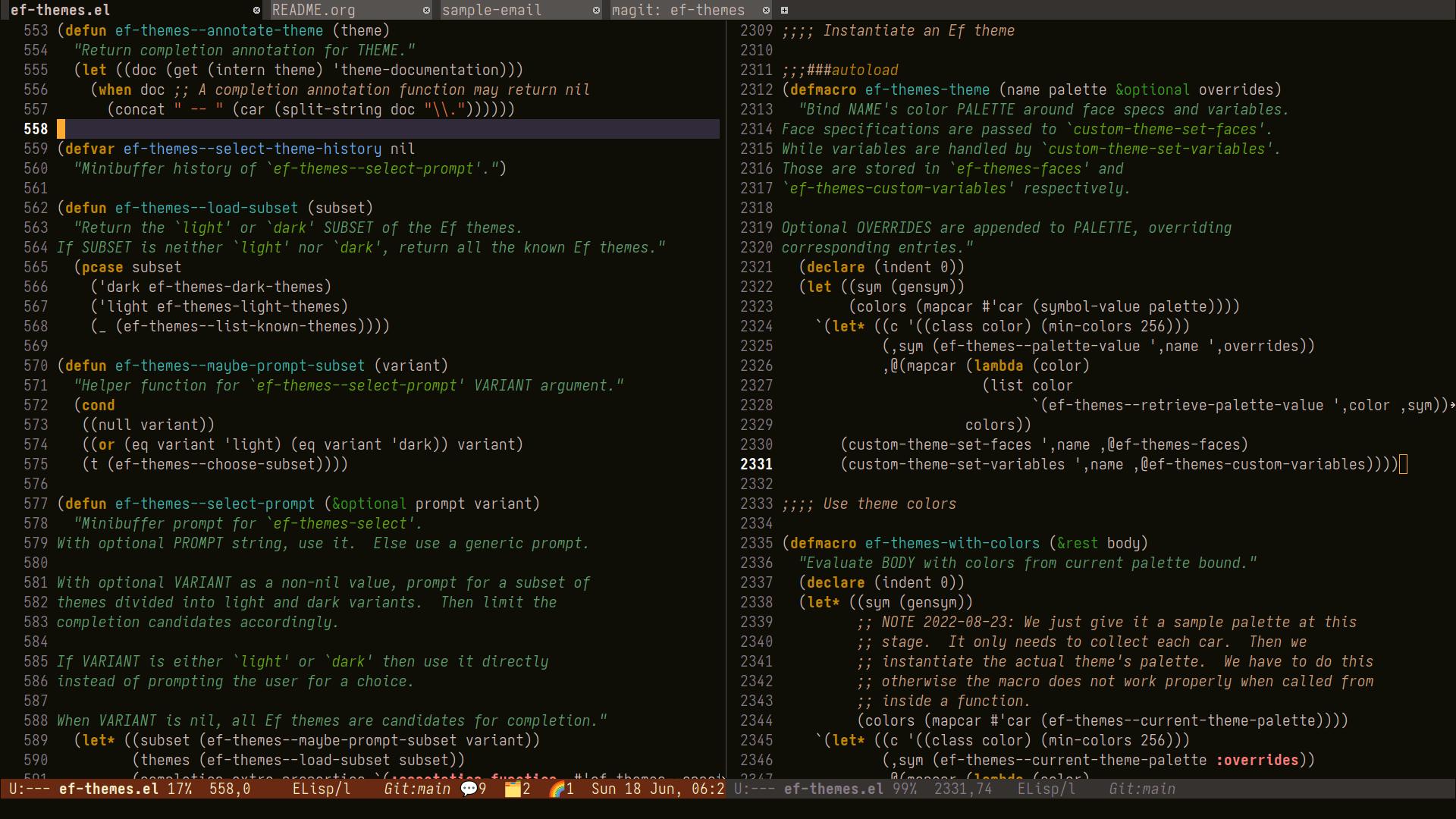Click the U:--- status in left mode line
1456x819 pixels.
tap(30, 789)
